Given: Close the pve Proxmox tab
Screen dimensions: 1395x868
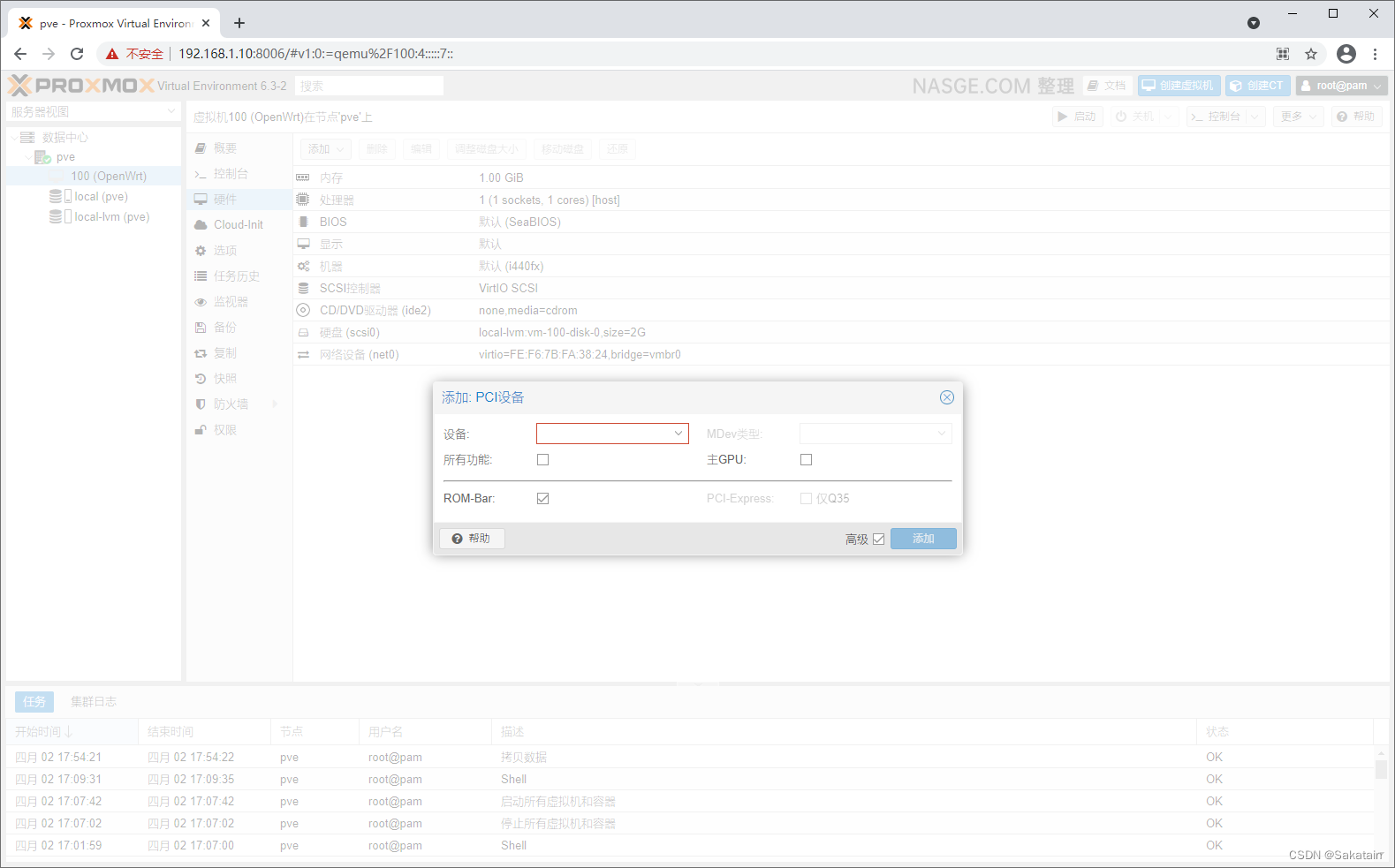Looking at the screenshot, I should (x=206, y=23).
